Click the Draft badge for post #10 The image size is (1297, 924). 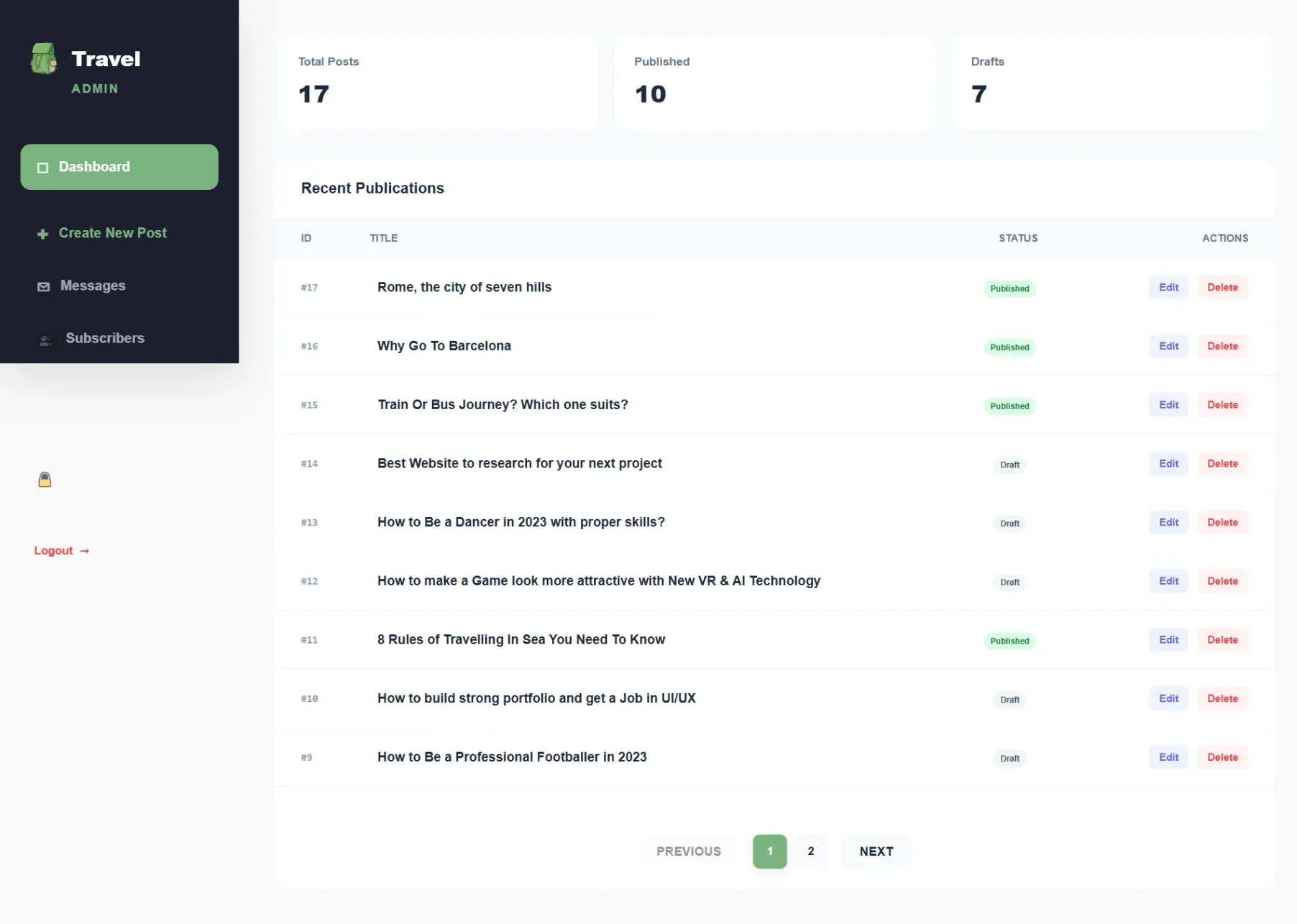(x=1009, y=700)
